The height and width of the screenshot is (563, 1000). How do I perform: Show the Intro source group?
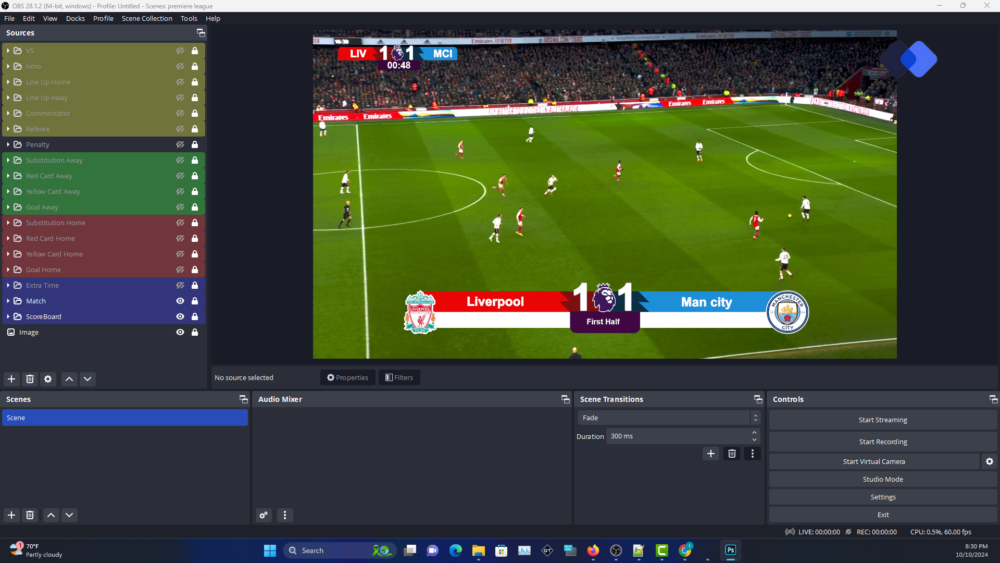click(180, 66)
